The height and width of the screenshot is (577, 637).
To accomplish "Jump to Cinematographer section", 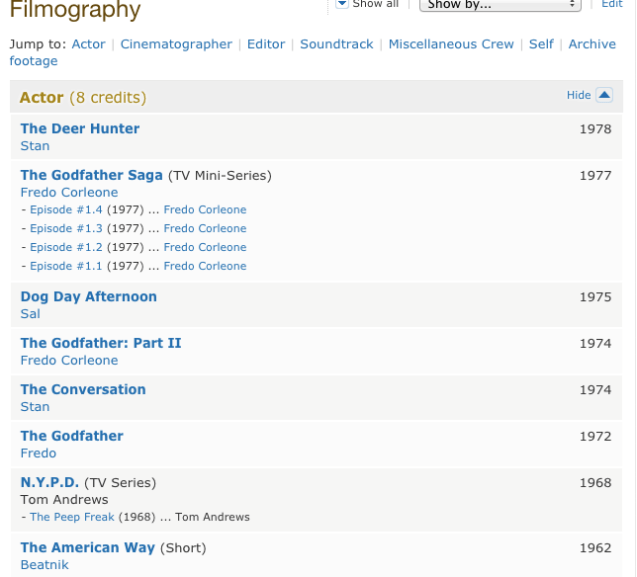I will tap(176, 44).
